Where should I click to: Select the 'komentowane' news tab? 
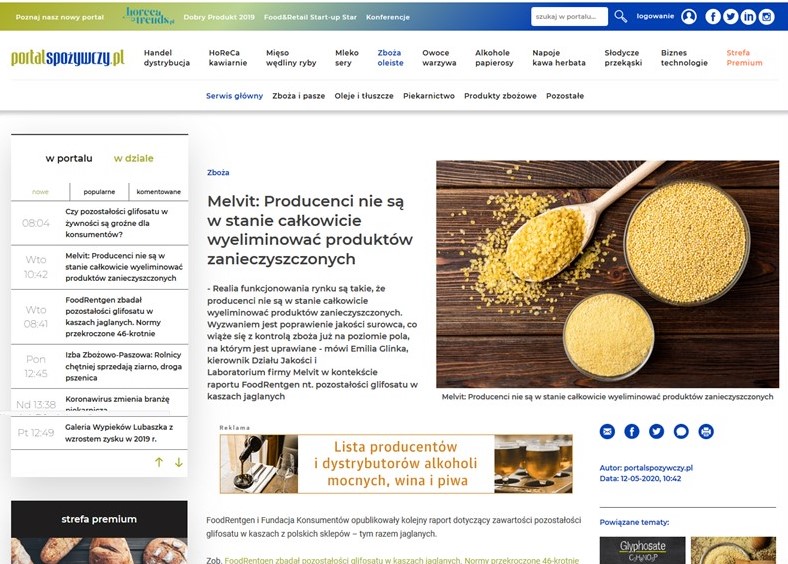[x=158, y=192]
